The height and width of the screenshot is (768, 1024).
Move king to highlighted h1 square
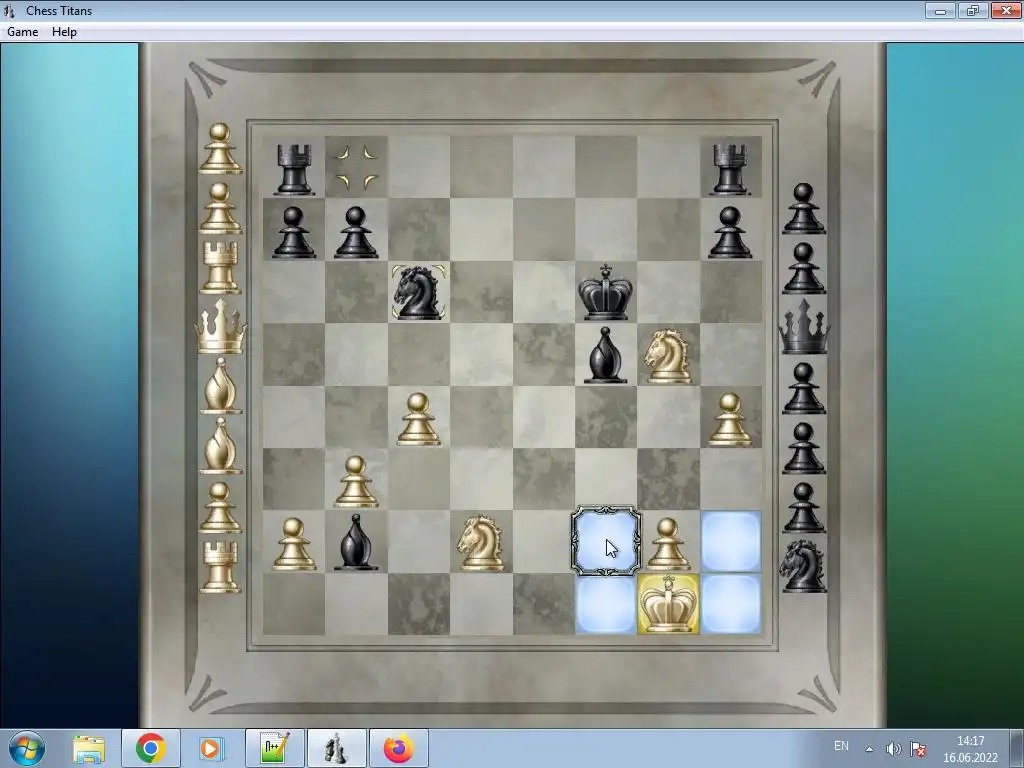tap(730, 604)
